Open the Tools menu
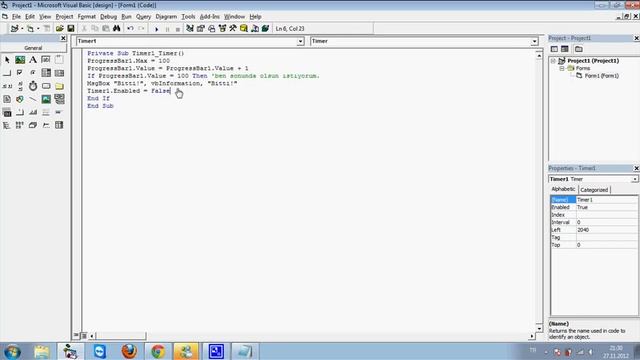Screen dimensions: 640x360 click(x=188, y=17)
